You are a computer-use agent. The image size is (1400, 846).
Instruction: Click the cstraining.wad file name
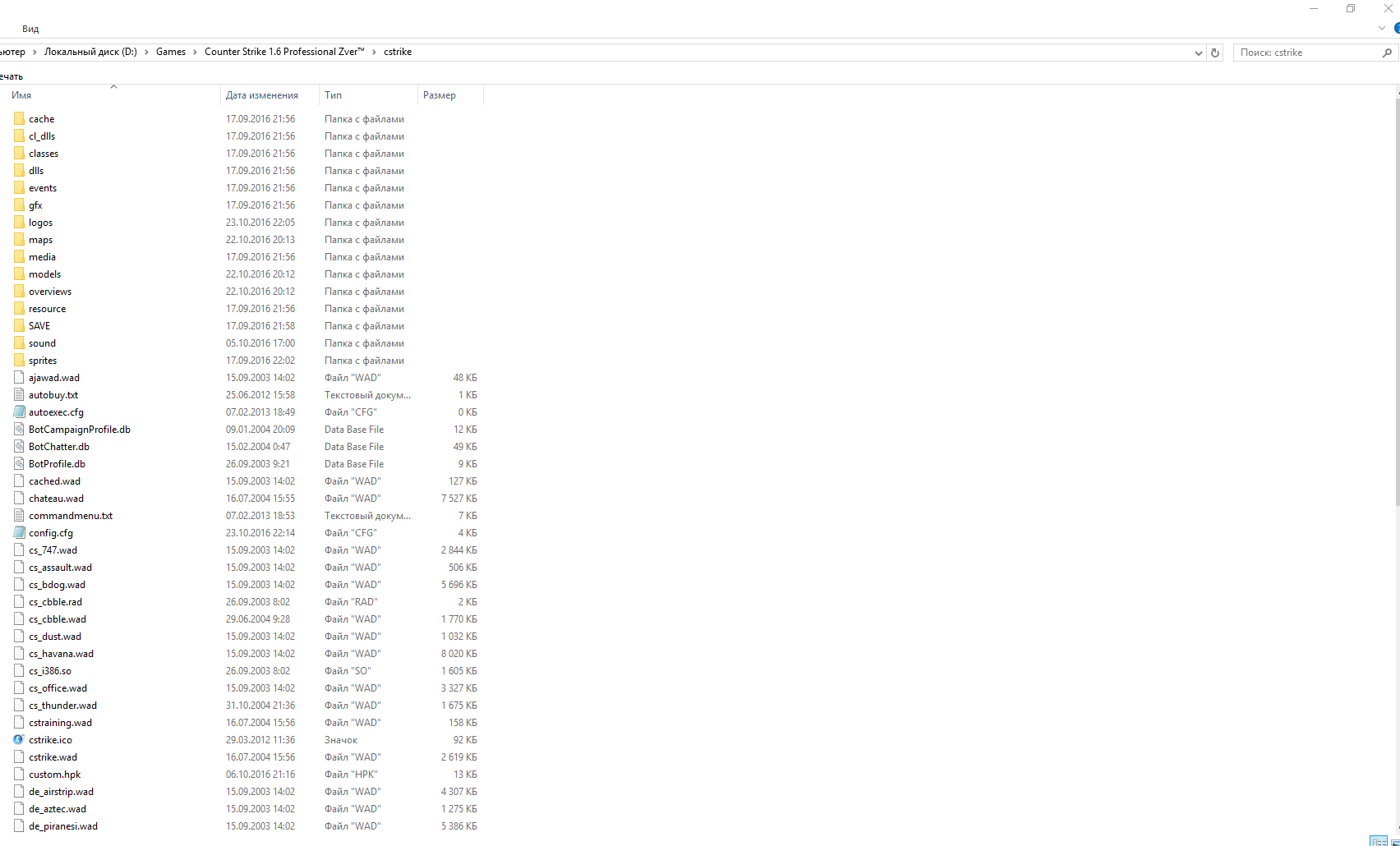click(x=60, y=723)
